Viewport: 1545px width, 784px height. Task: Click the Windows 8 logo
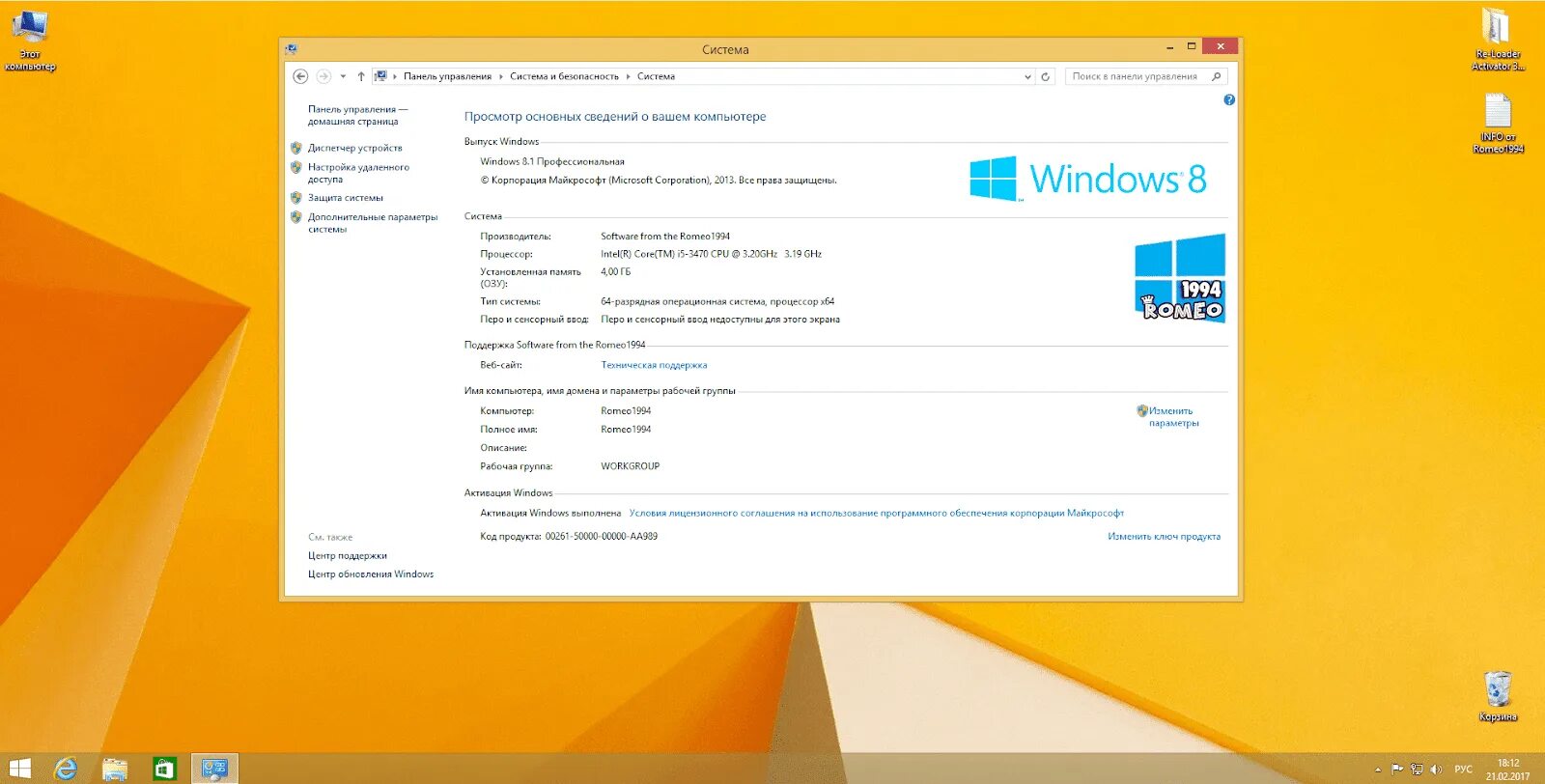click(1088, 179)
